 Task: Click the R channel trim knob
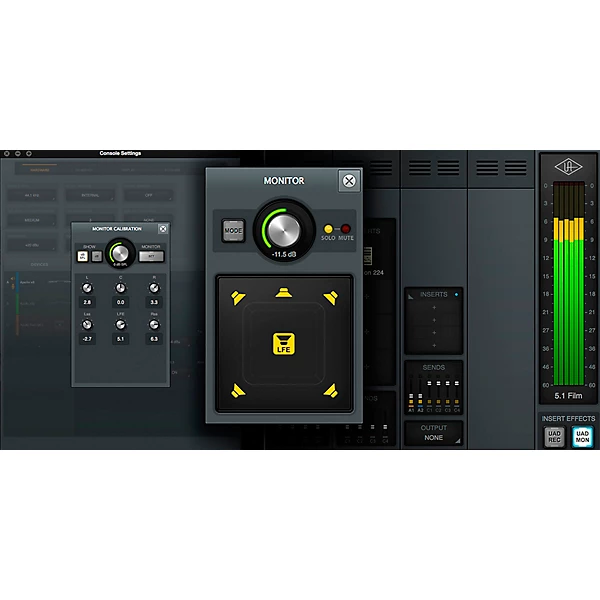tap(154, 288)
